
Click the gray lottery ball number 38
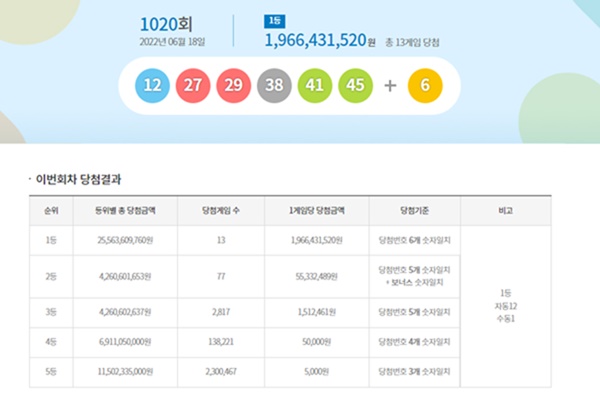coord(274,86)
